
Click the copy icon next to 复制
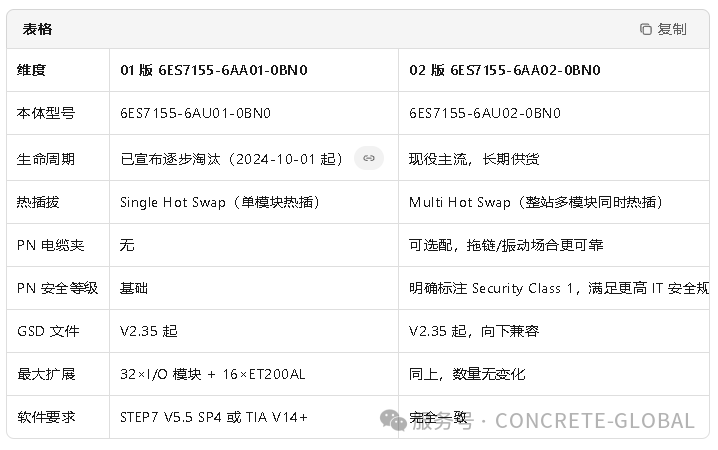click(x=646, y=29)
